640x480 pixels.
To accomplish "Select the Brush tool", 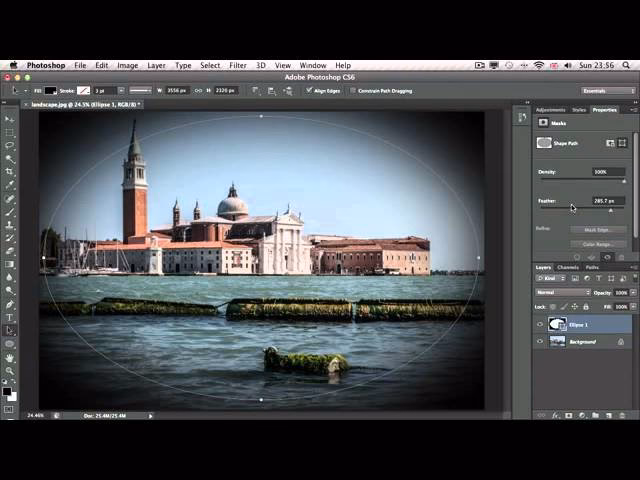I will 9,212.
